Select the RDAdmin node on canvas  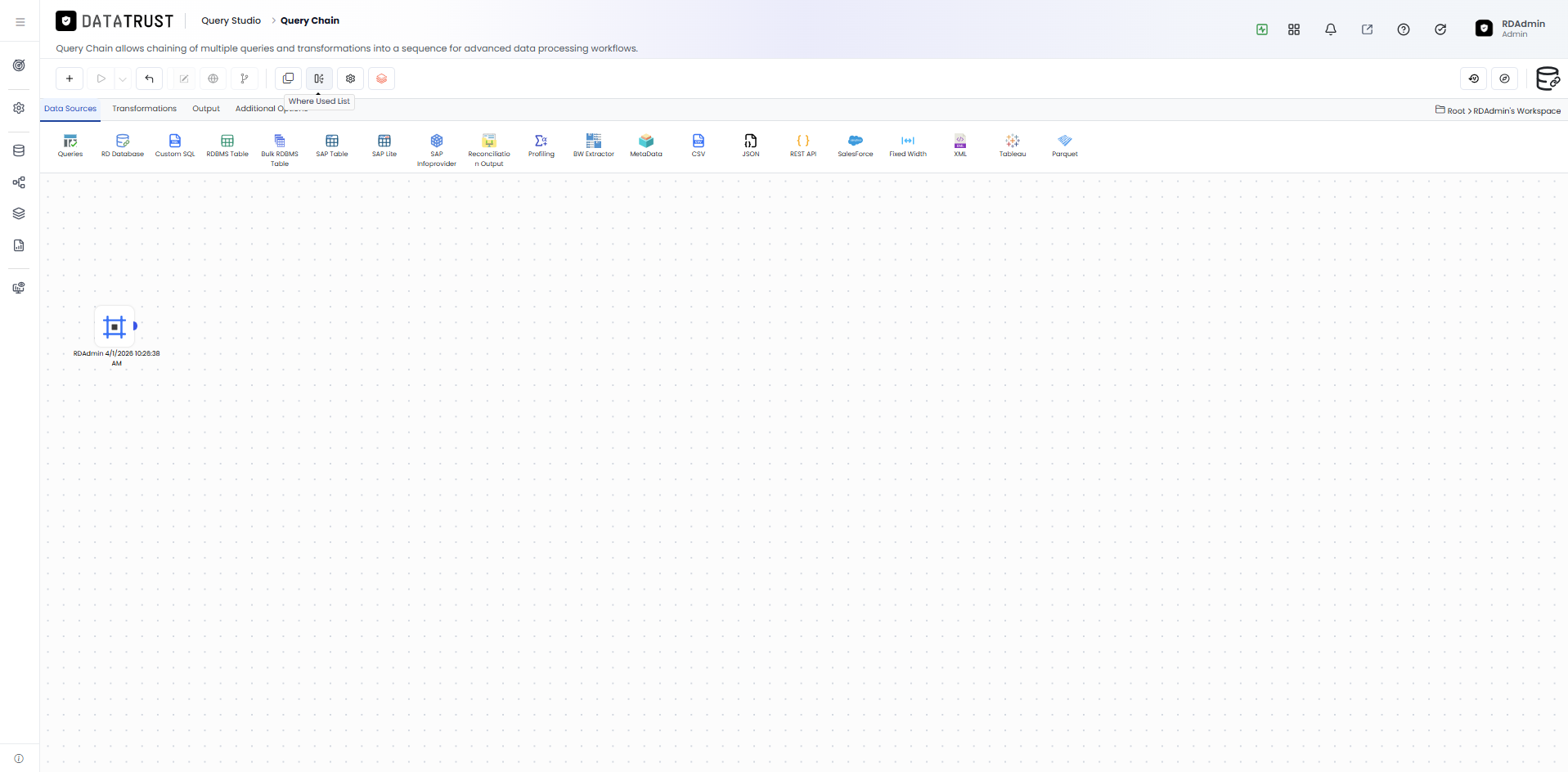point(115,327)
